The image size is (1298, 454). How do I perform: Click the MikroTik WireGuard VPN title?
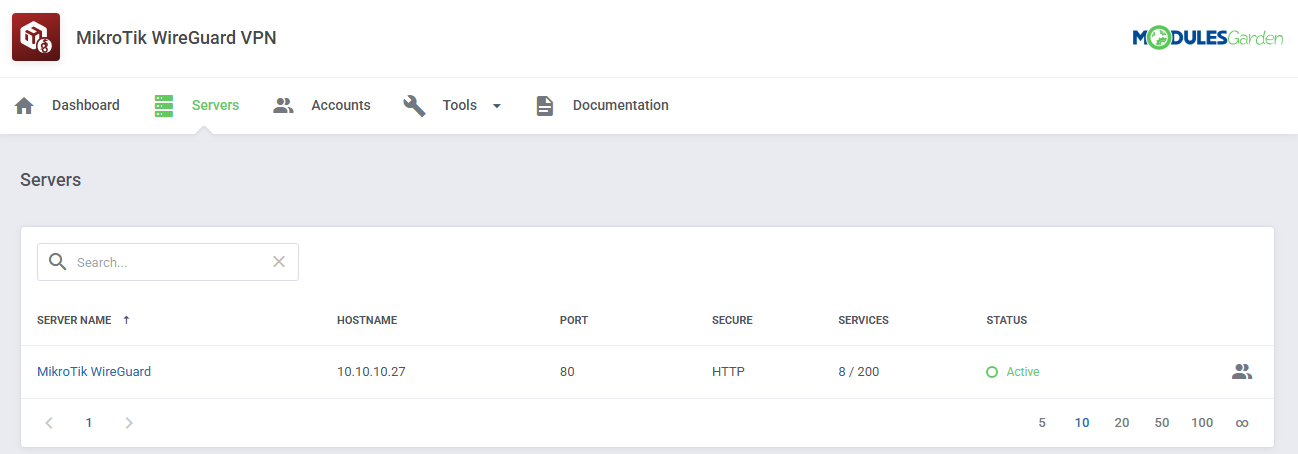176,38
